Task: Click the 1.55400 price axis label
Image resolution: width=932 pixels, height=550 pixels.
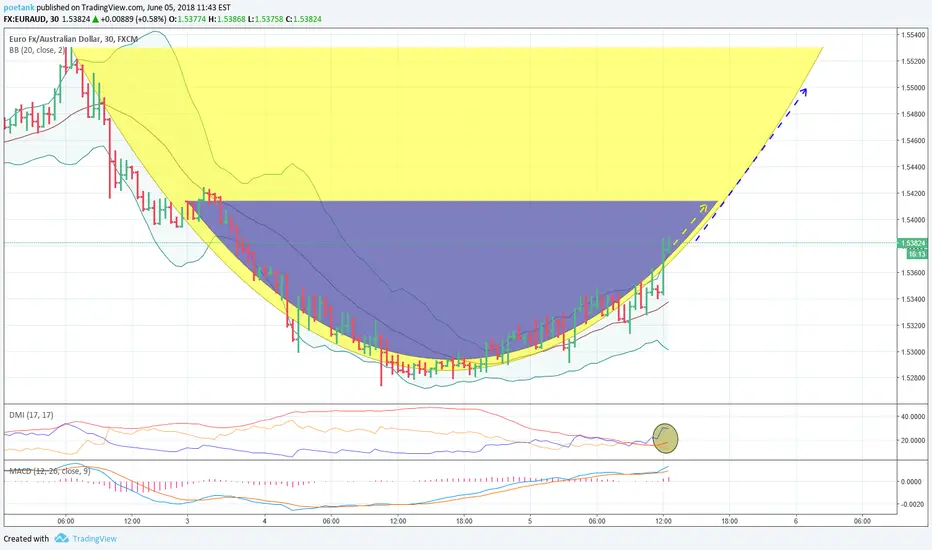Action: [x=913, y=35]
